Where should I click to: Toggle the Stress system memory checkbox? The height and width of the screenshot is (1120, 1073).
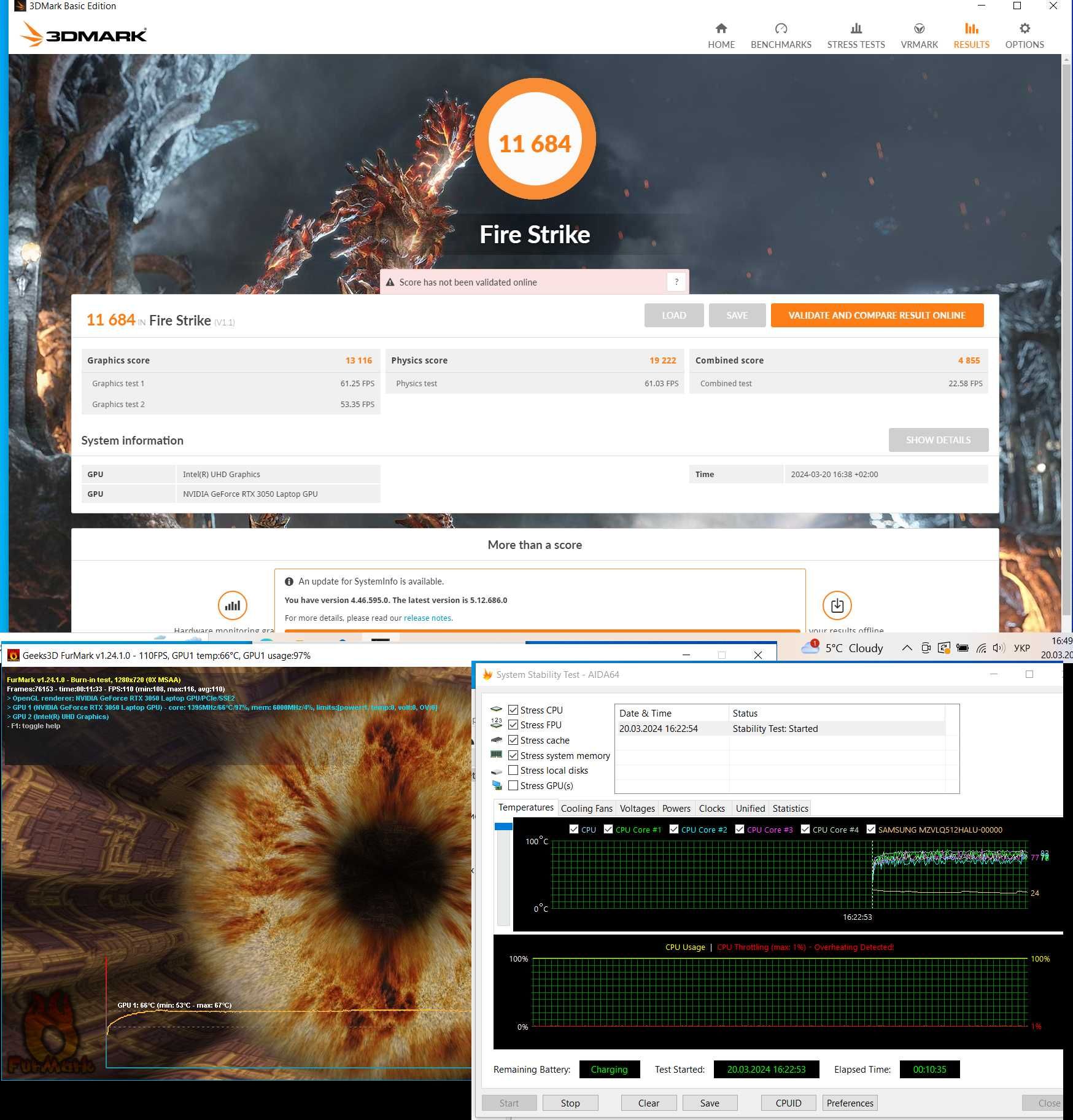click(513, 755)
